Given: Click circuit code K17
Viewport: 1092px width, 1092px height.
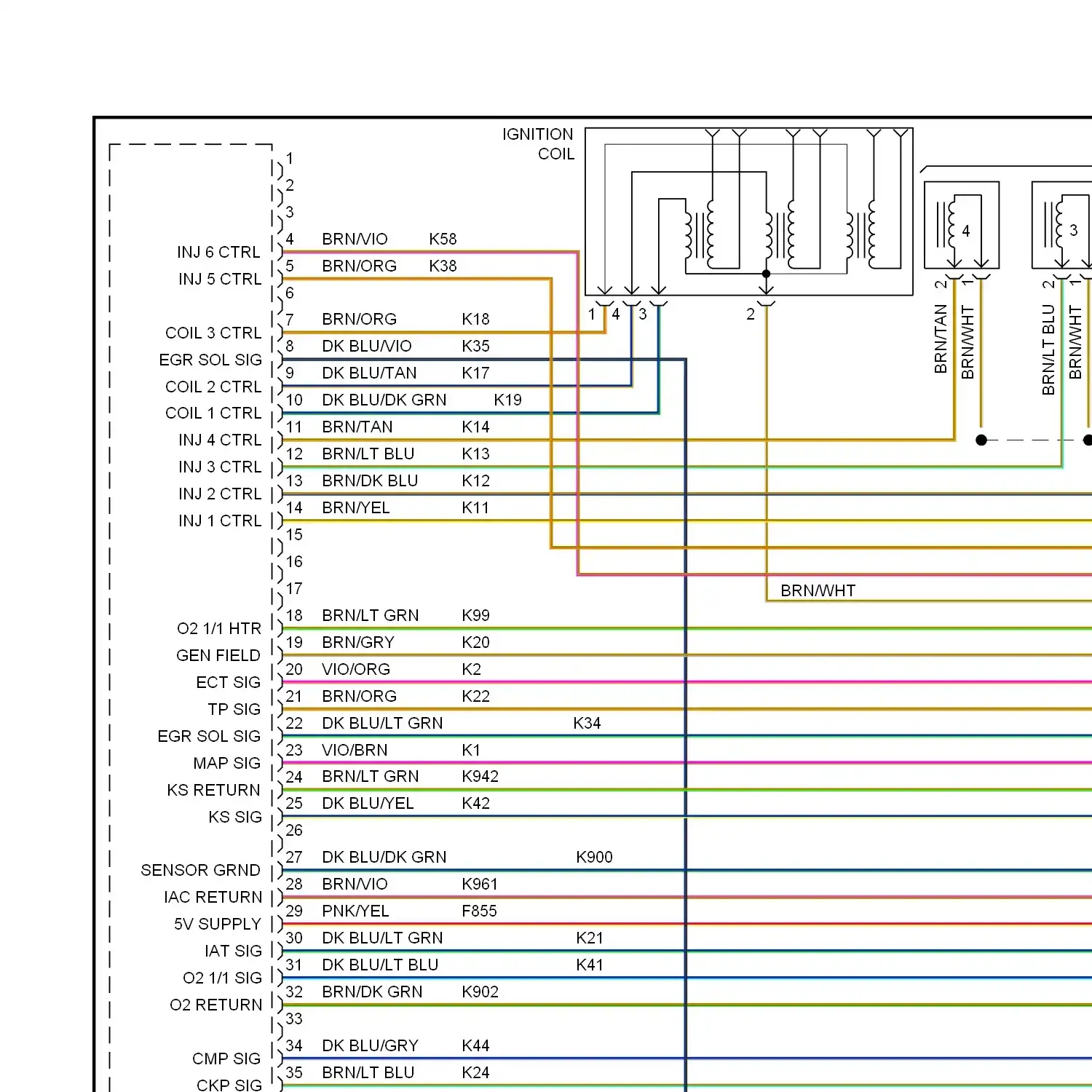Looking at the screenshot, I should (475, 373).
